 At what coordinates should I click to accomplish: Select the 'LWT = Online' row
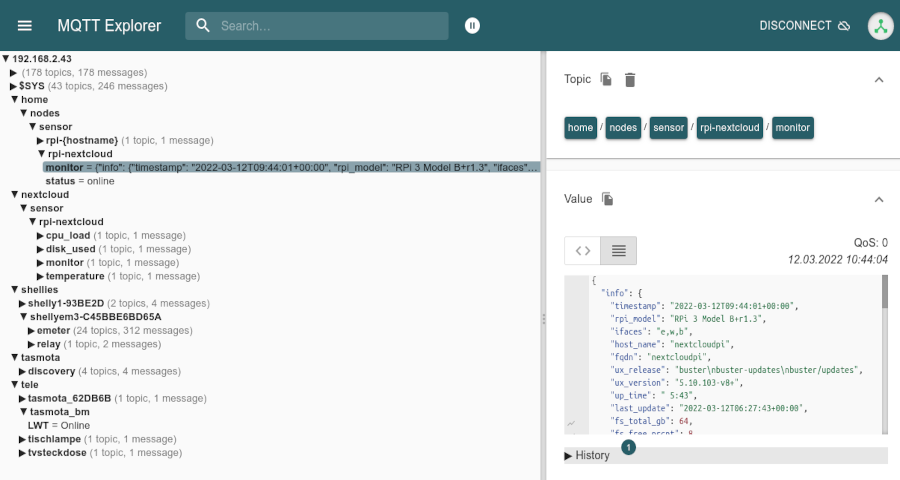point(59,425)
